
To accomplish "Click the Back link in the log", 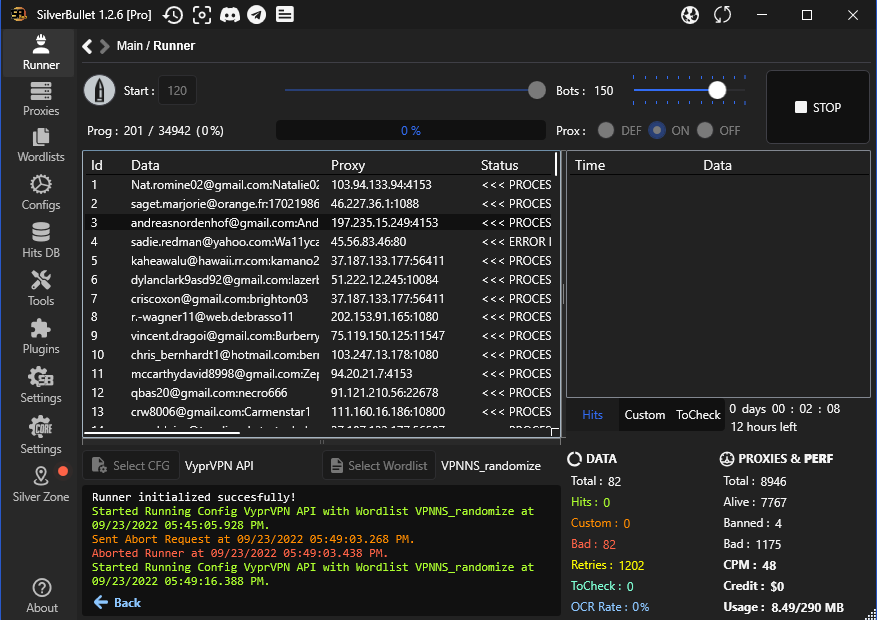I will click(x=117, y=603).
